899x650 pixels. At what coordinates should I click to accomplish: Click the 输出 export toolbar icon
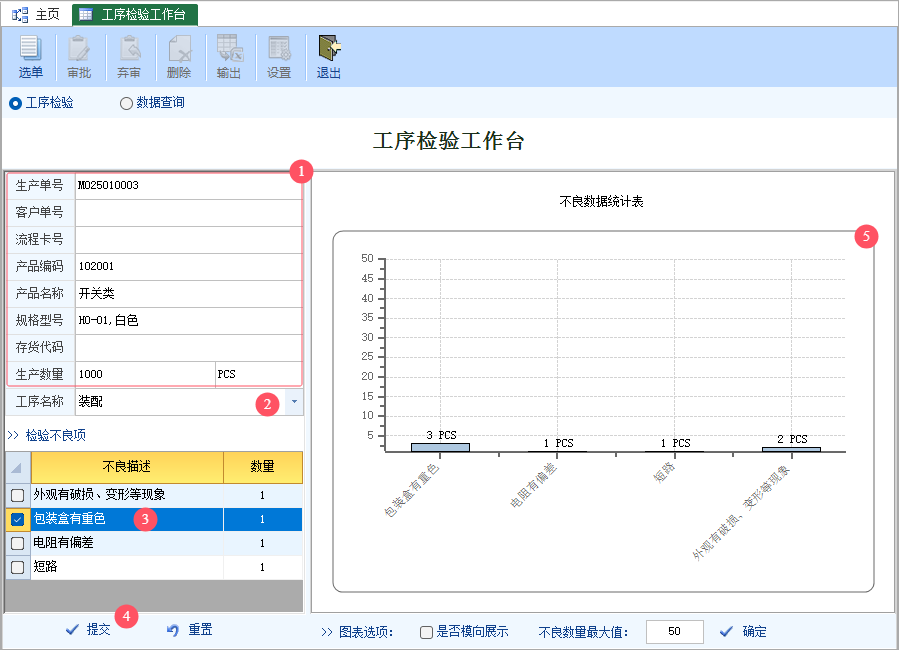229,49
